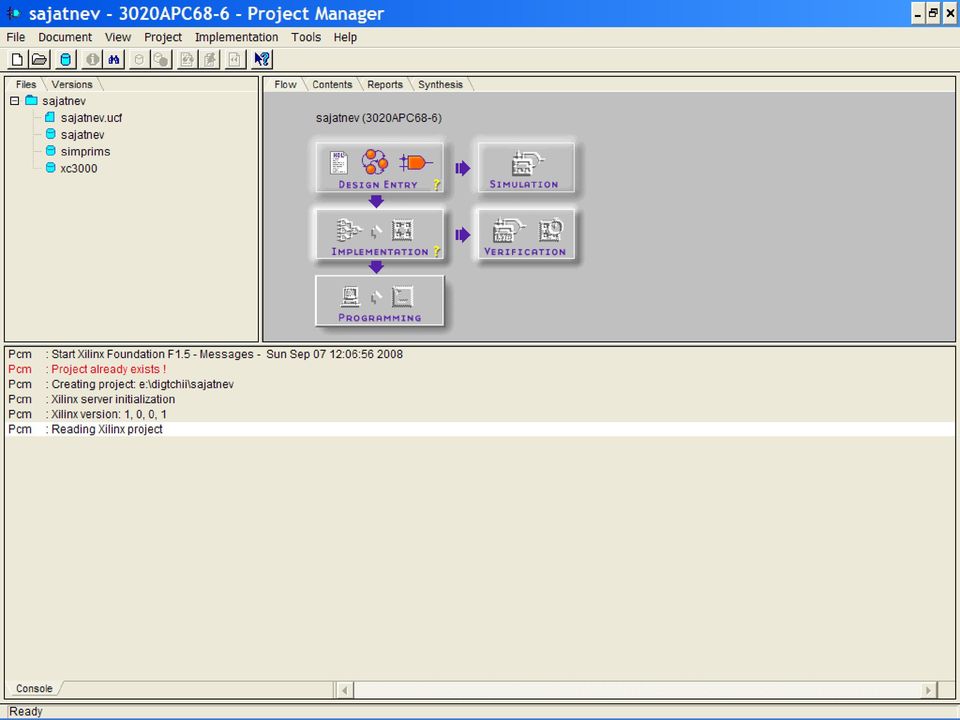Click the yellow question mark on Design Entry
Screen dimensions: 960x720
(437, 184)
